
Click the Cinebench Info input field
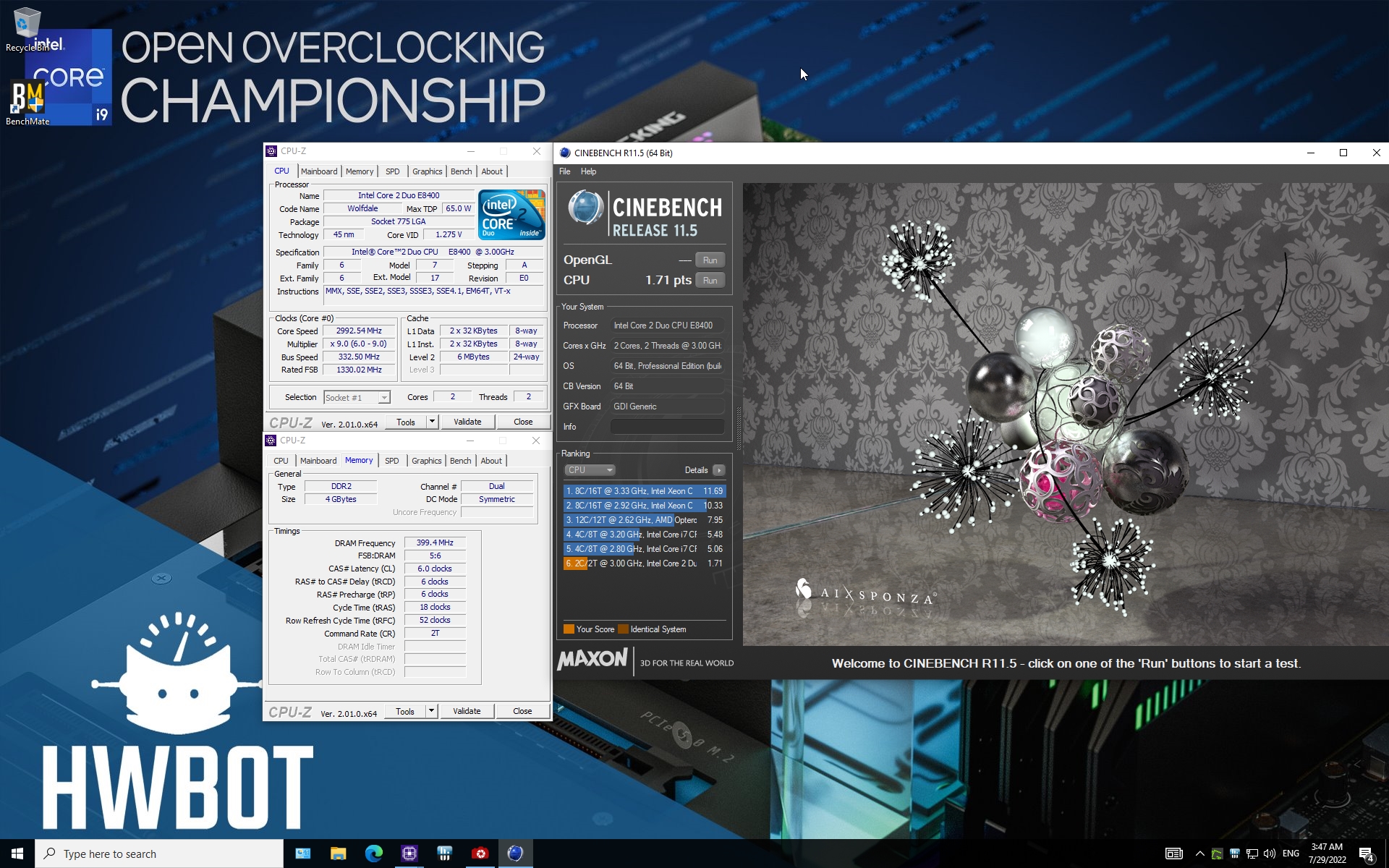[x=667, y=427]
